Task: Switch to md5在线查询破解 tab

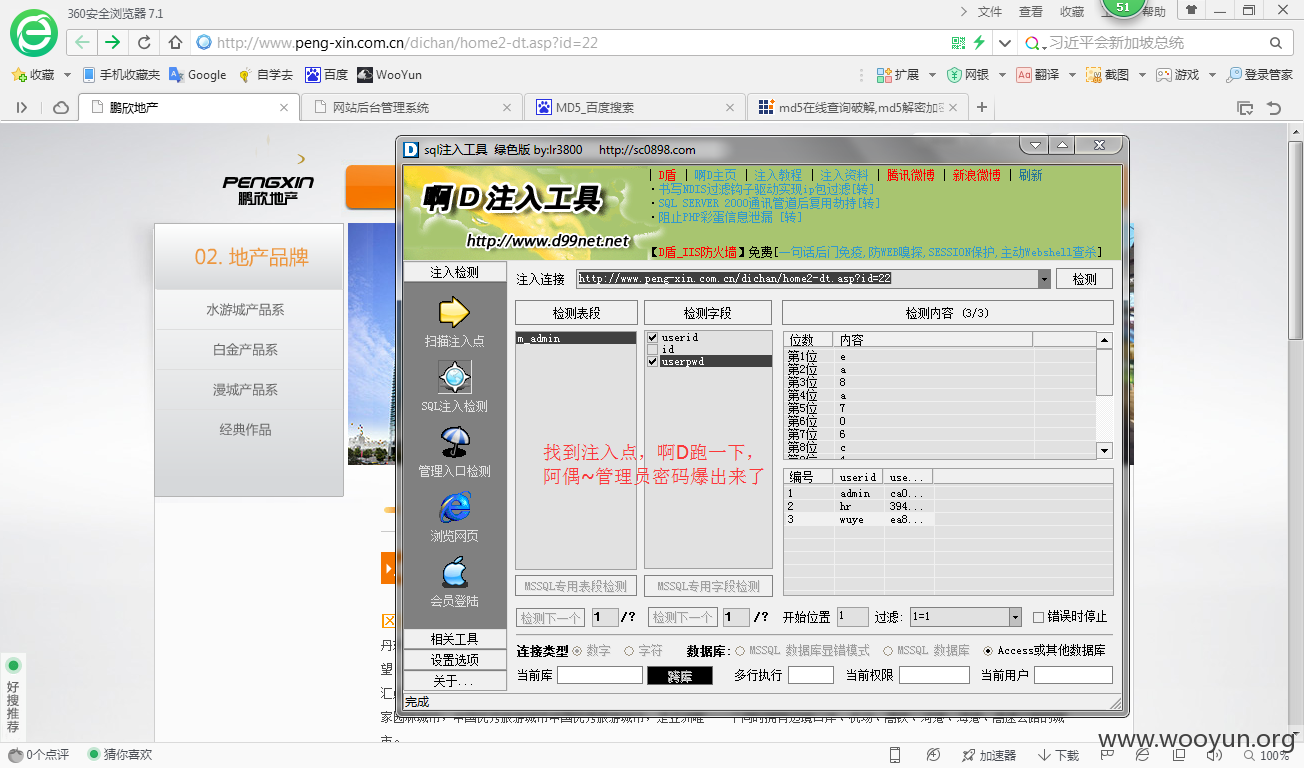Action: 857,107
